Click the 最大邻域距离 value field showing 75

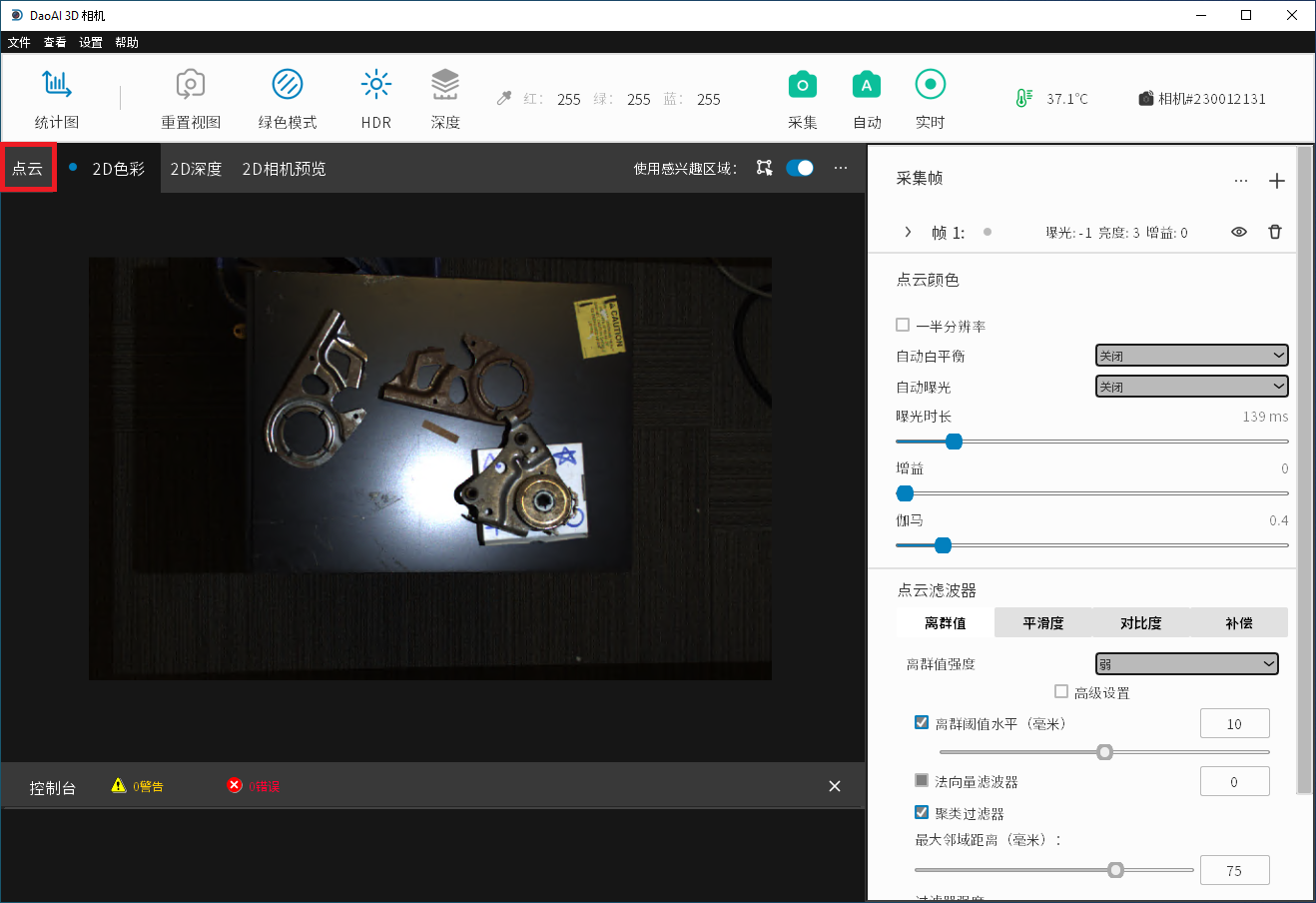click(1234, 870)
